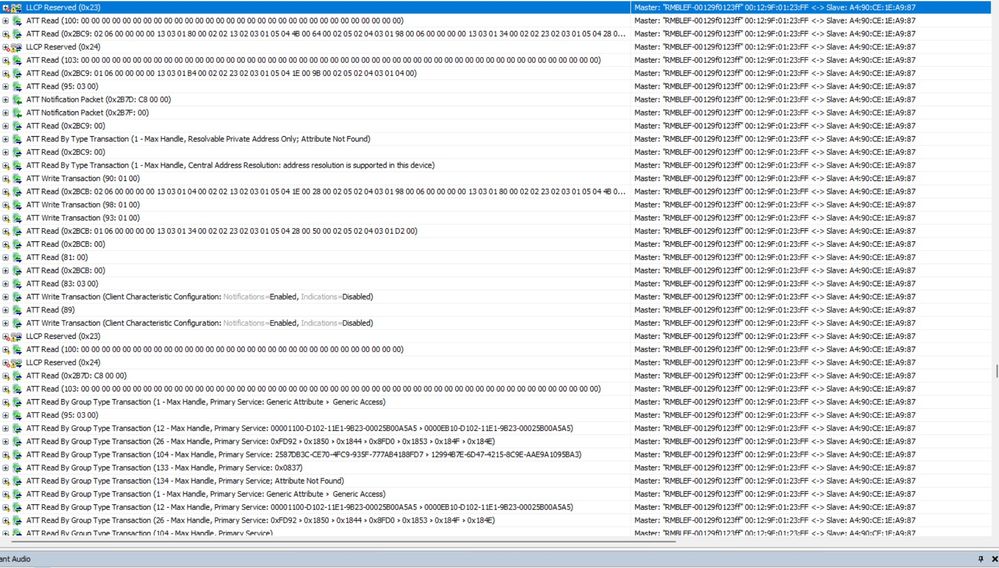Select ATT Write Transaction (93: 01 00) text
Viewport: 999px width, 568px height.
[83, 218]
